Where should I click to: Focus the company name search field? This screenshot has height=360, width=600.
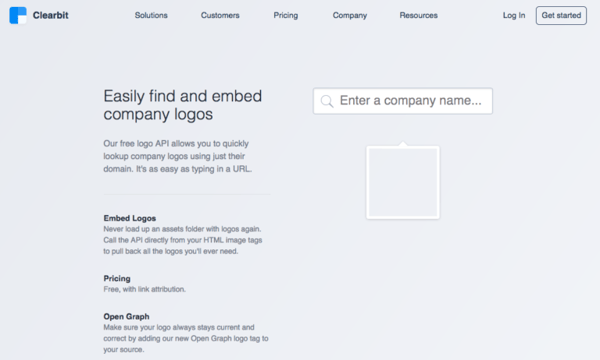[403, 101]
